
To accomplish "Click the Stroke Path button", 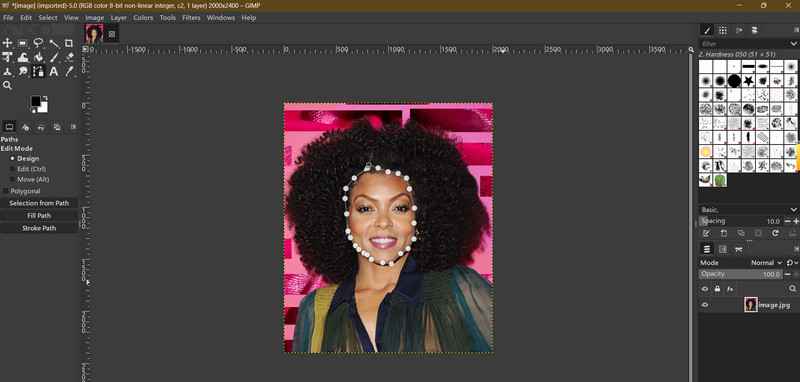I will pos(39,228).
